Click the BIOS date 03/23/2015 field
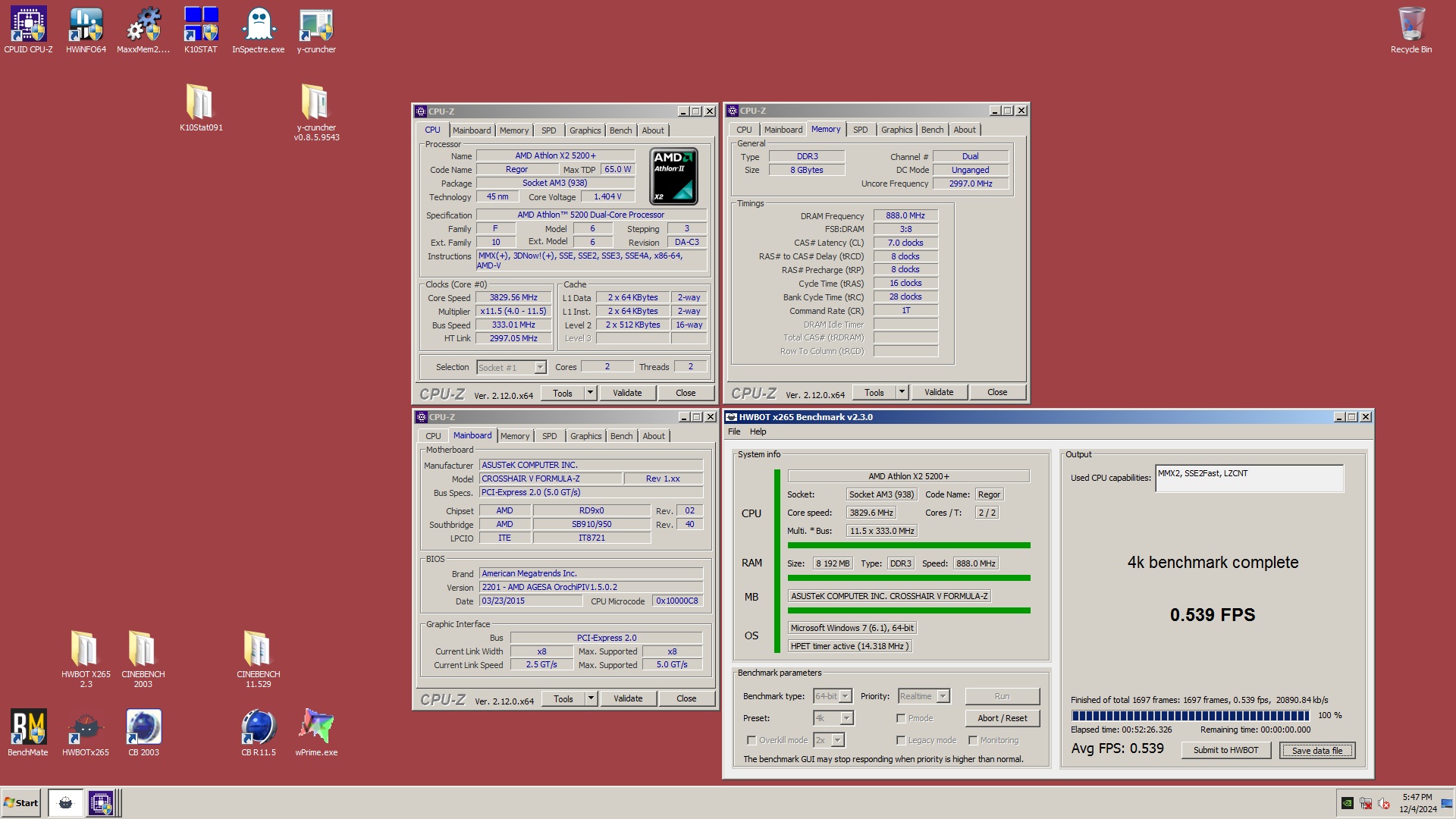This screenshot has height=819, width=1456. click(531, 601)
